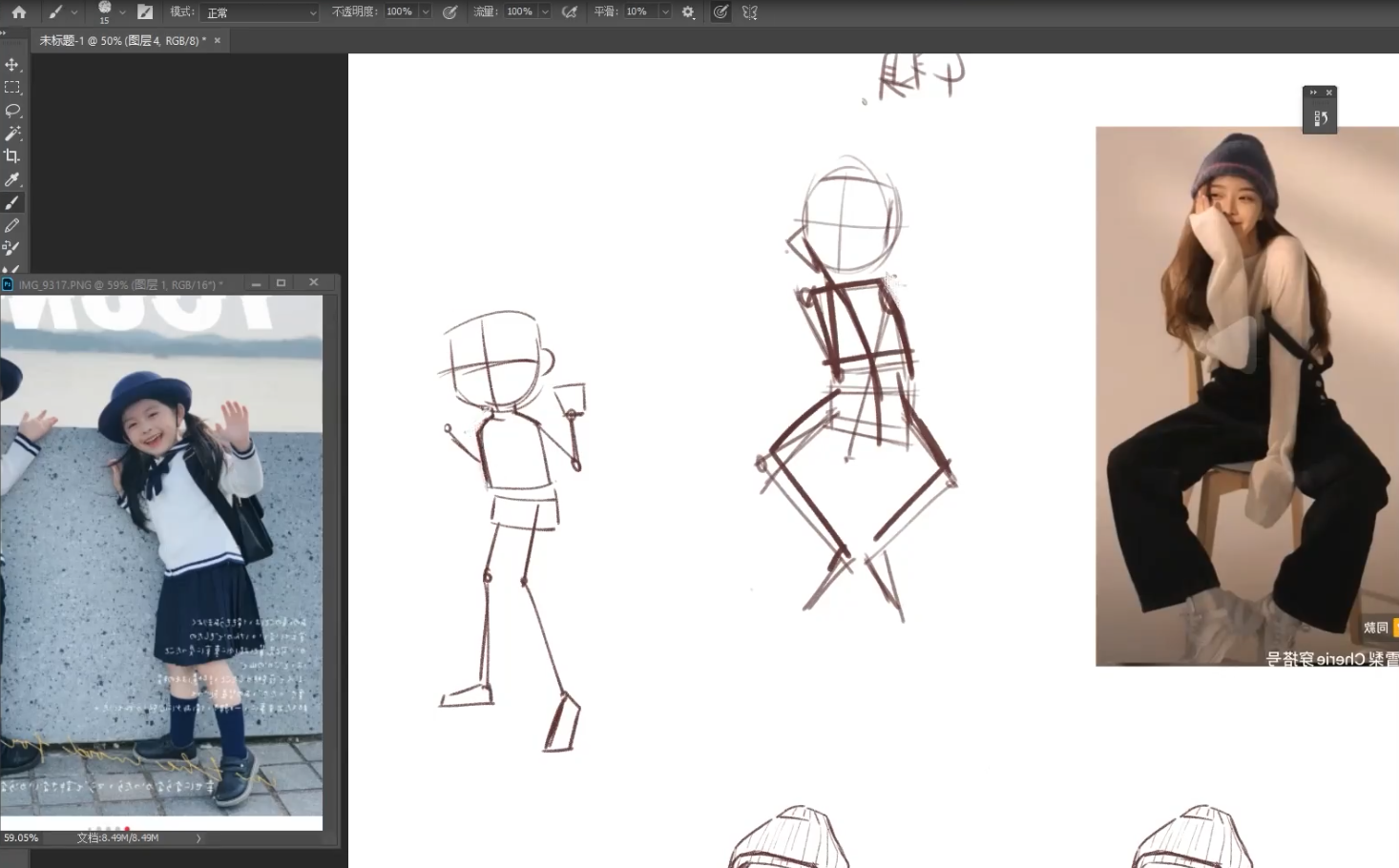Select the Brush tool in toolbar
The width and height of the screenshot is (1399, 868).
point(12,202)
